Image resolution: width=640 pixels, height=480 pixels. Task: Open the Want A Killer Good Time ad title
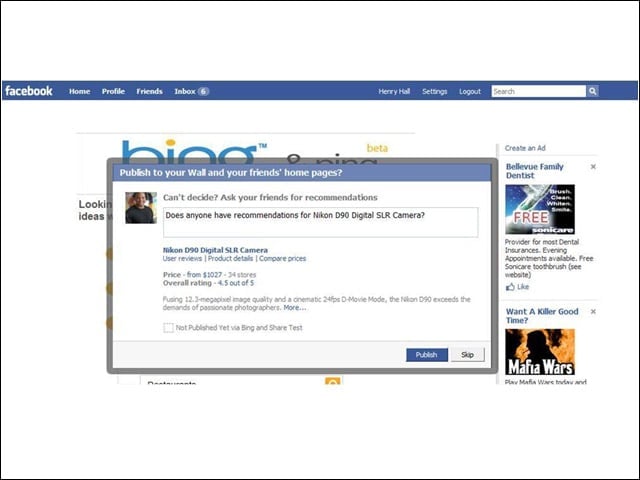[542, 316]
